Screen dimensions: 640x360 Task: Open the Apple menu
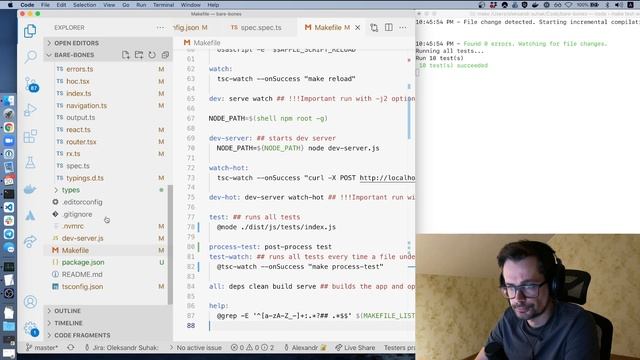[x=11, y=5]
